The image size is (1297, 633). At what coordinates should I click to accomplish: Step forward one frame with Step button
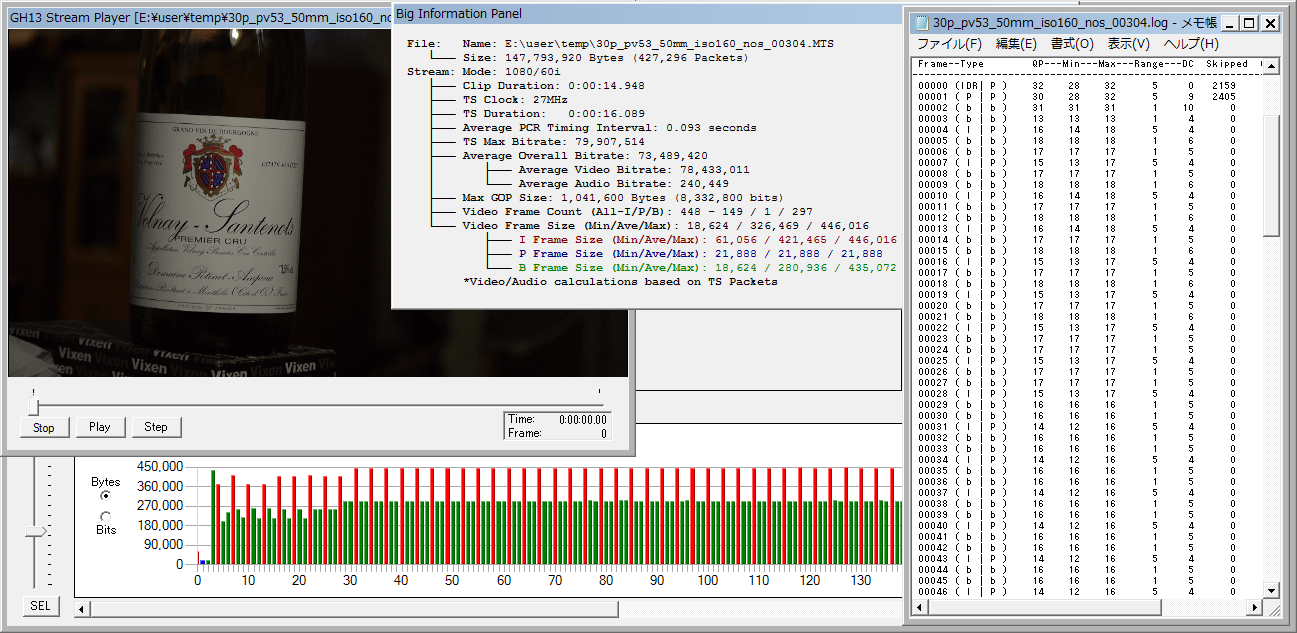(x=156, y=427)
